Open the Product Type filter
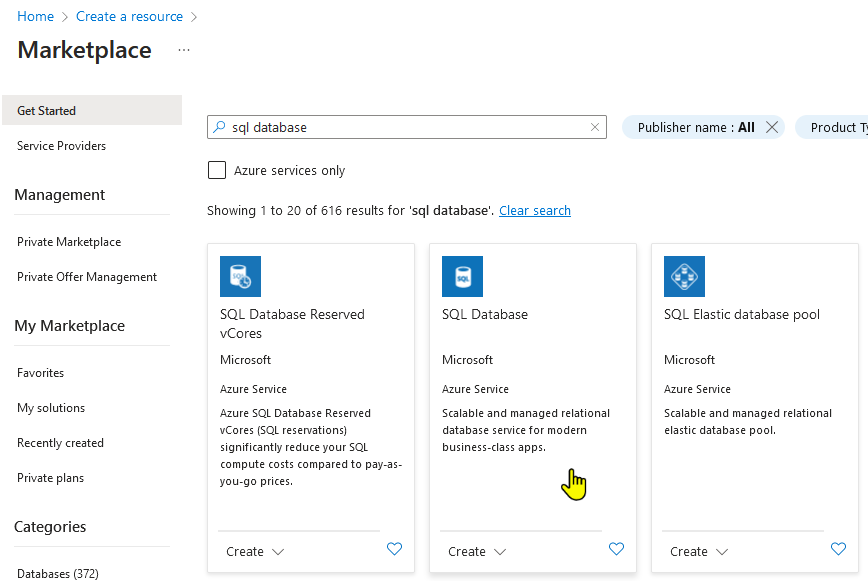Viewport: 868px width, 581px height. pos(836,127)
